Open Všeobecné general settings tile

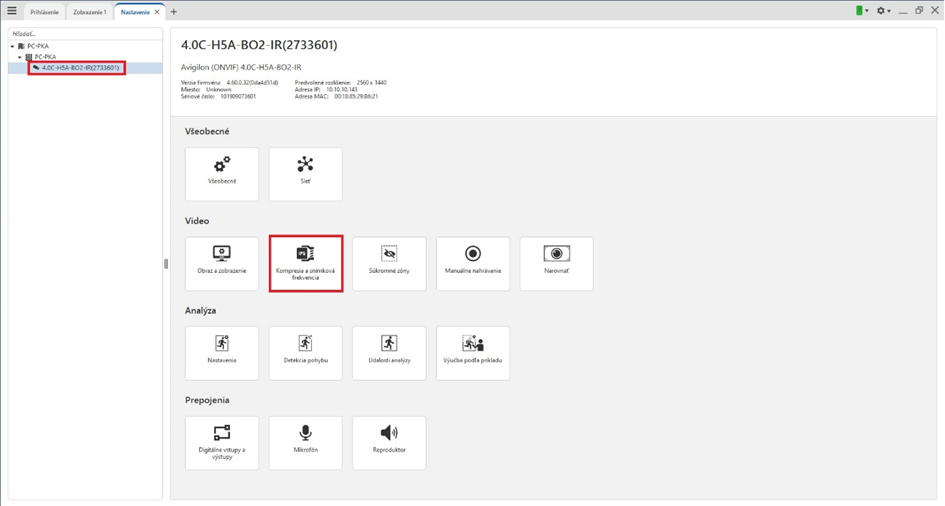(x=222, y=174)
